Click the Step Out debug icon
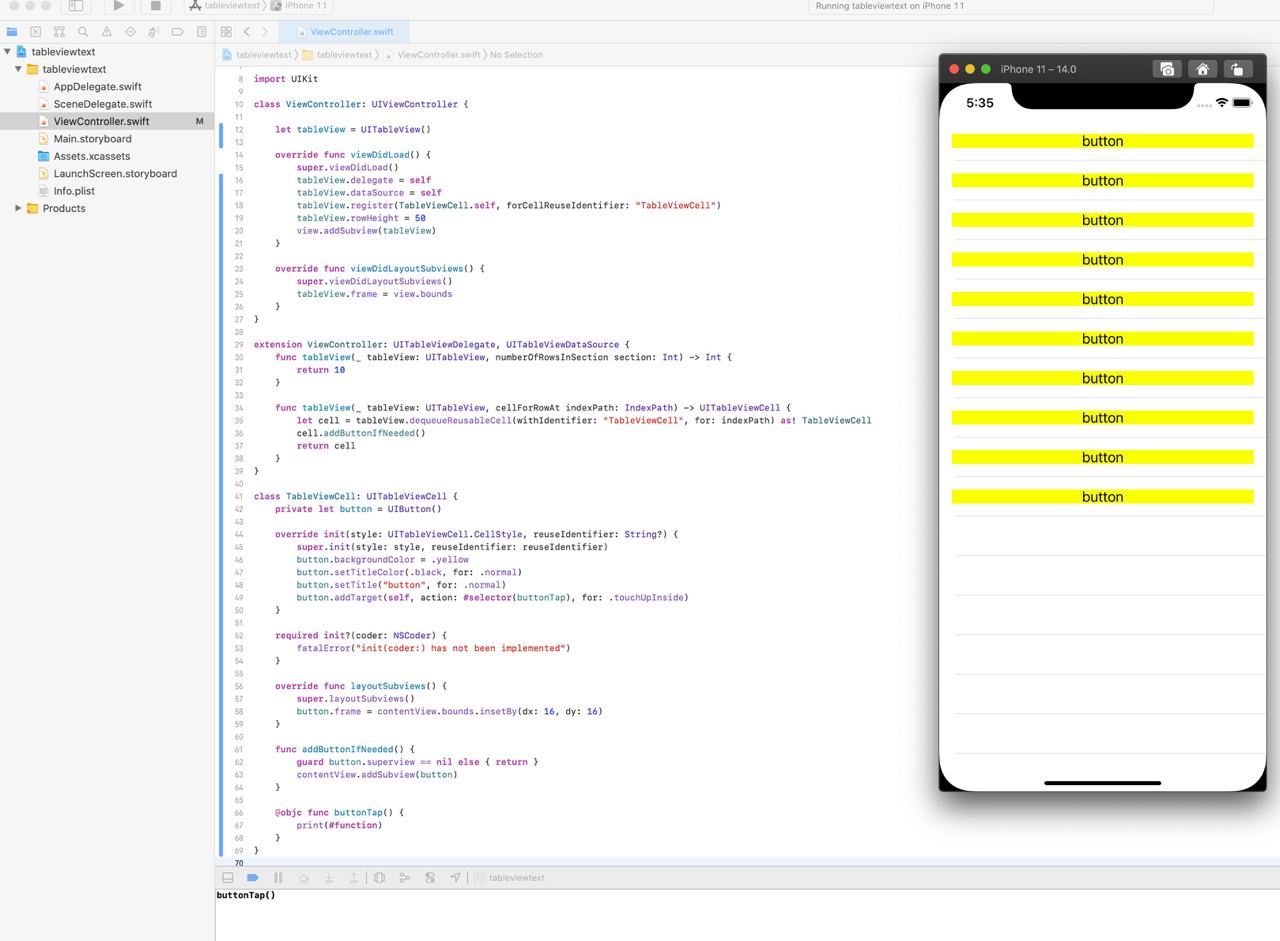Viewport: 1280px width, 941px height. click(x=353, y=878)
